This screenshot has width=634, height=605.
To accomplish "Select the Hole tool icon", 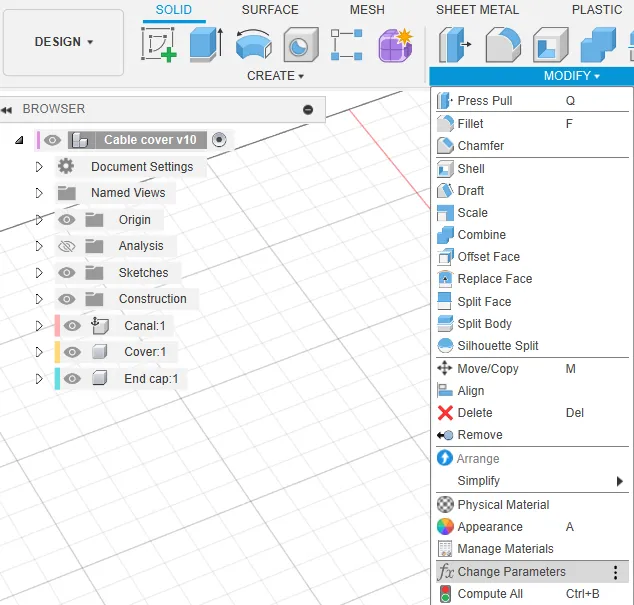I will pyautogui.click(x=301, y=44).
